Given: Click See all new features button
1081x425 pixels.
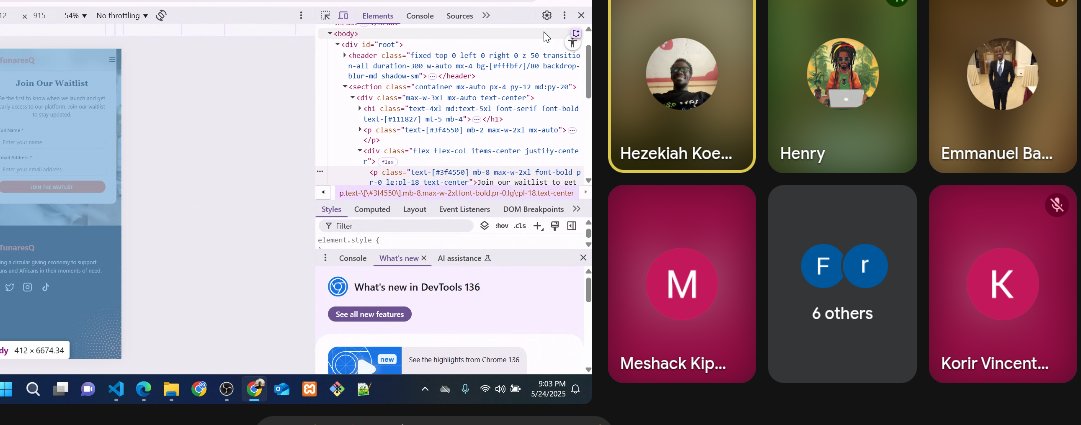Looking at the screenshot, I should point(370,315).
